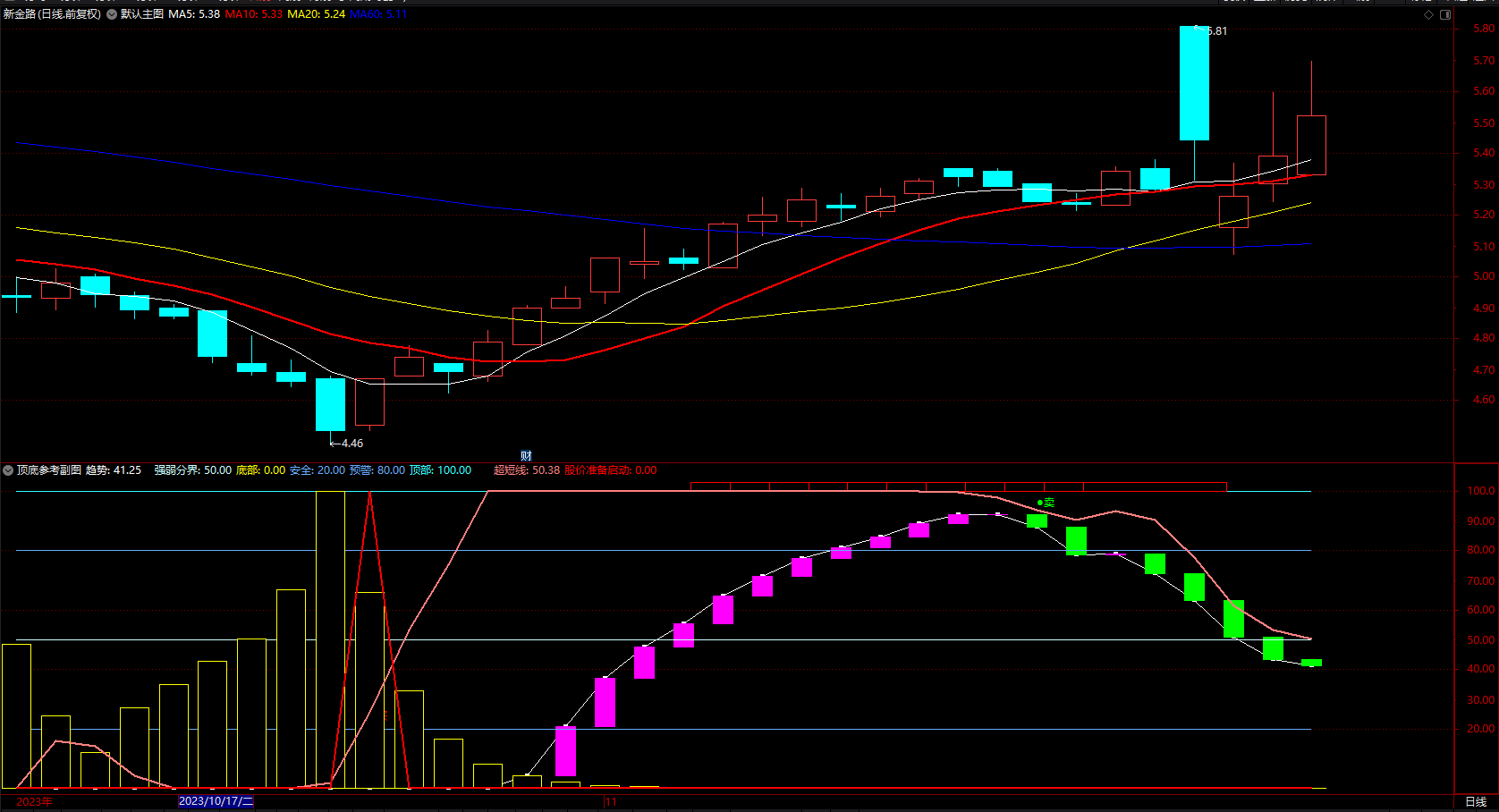Click the 顶部: 100.00 label
The width and height of the screenshot is (1499, 812).
pos(440,470)
